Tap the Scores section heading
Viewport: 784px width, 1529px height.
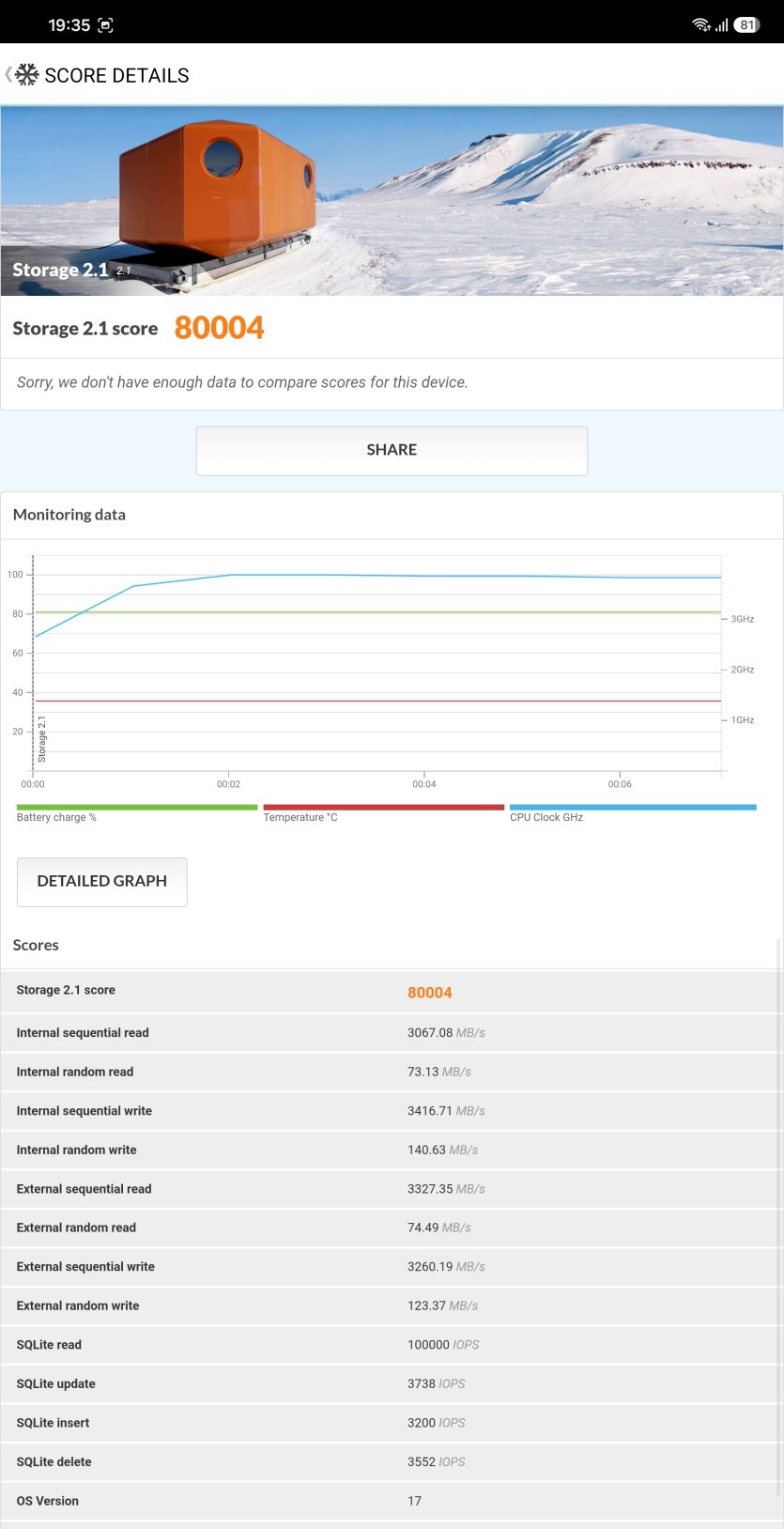coord(36,945)
